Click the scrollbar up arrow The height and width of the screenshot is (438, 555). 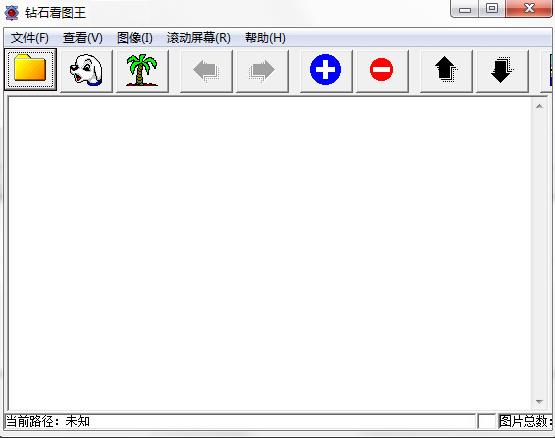point(539,106)
